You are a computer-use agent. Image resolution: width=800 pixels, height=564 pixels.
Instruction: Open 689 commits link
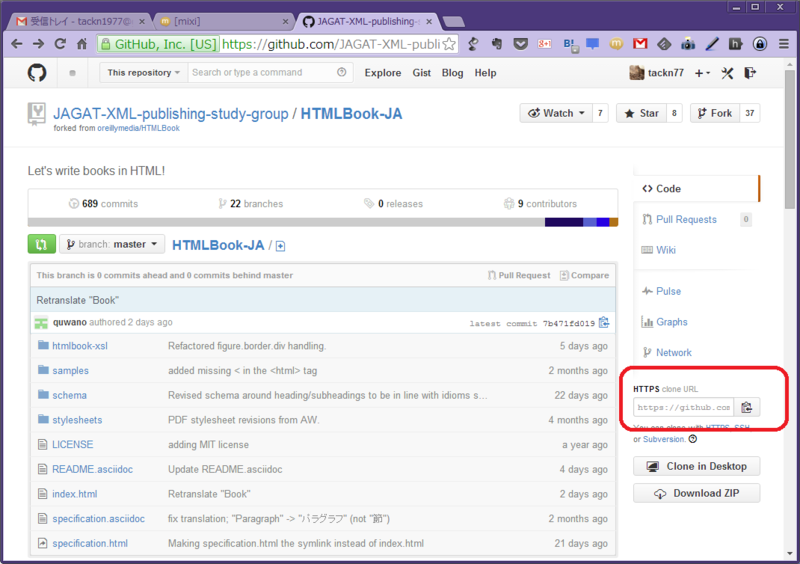click(x=104, y=204)
